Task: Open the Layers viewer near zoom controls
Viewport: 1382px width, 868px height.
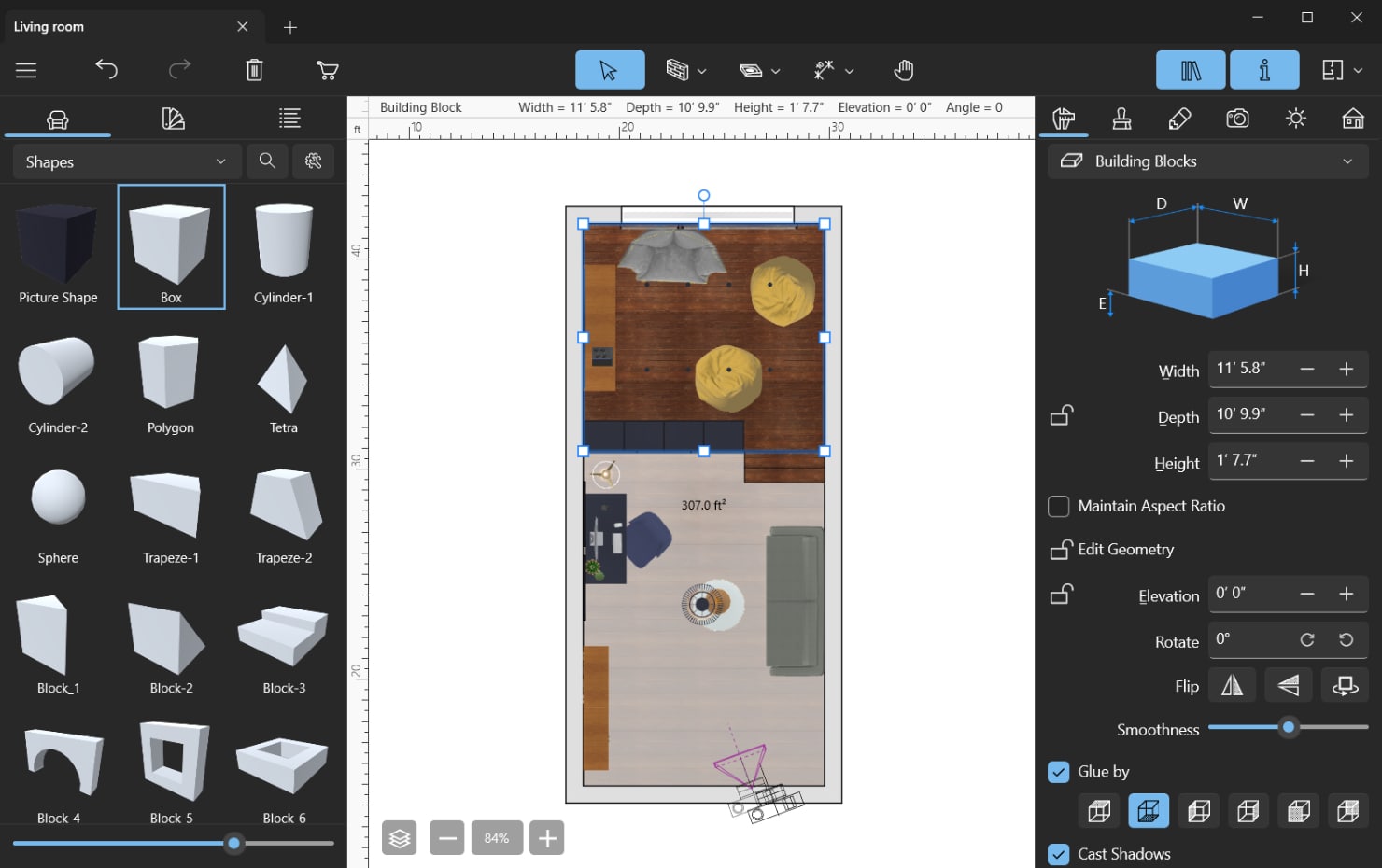Action: pos(399,837)
